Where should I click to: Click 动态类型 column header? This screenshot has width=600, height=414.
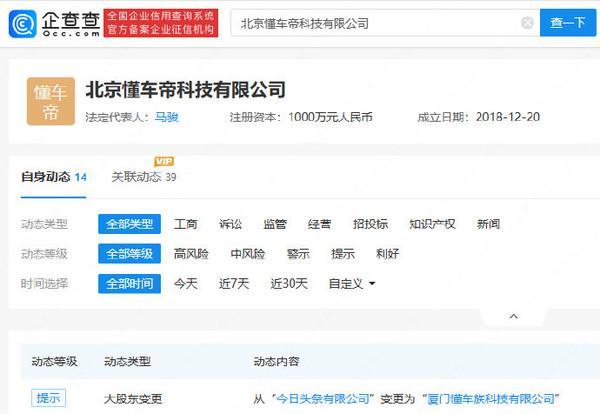[x=127, y=361]
